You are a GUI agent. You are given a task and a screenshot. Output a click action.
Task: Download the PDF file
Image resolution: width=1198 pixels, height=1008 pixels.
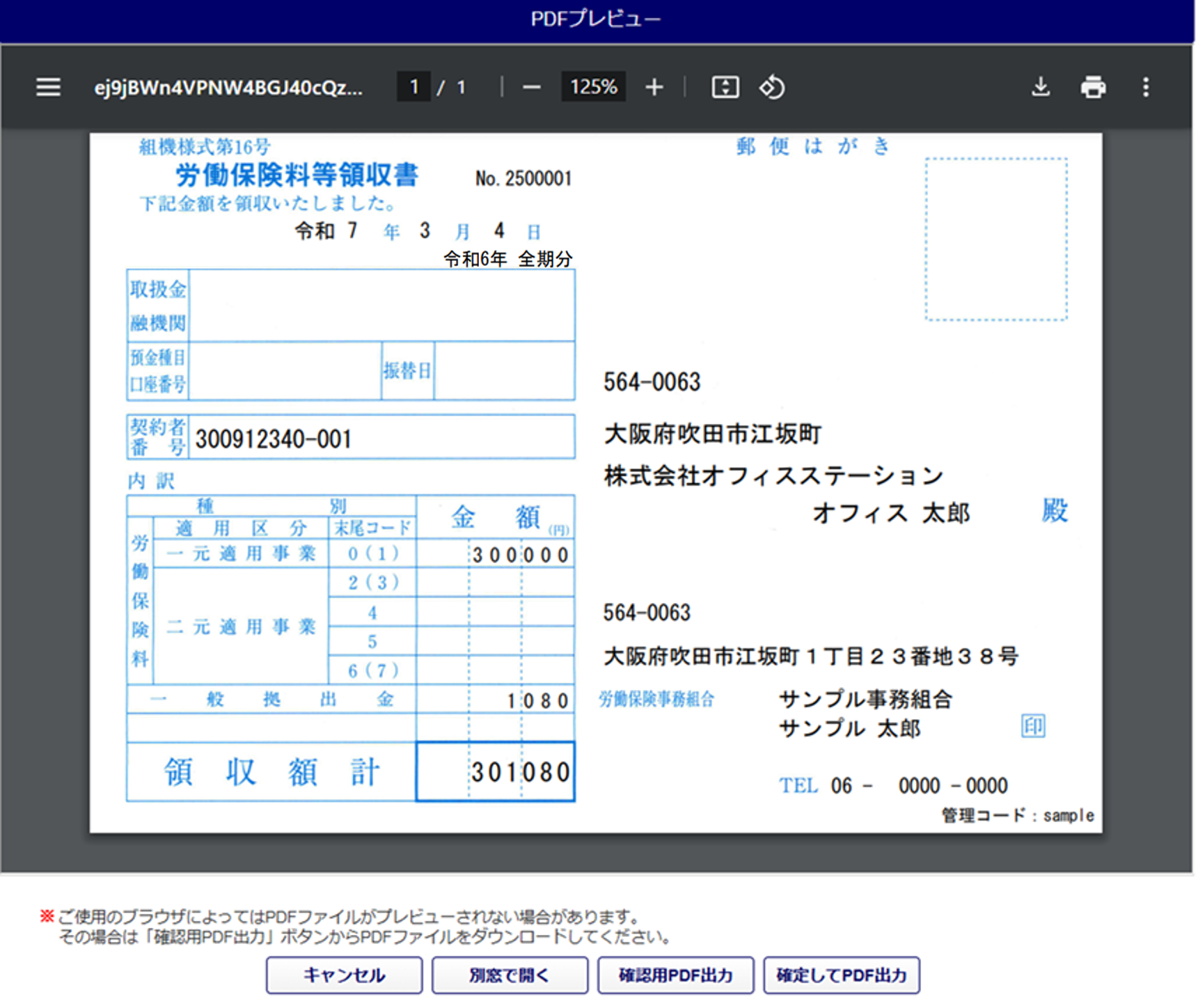pyautogui.click(x=1040, y=88)
